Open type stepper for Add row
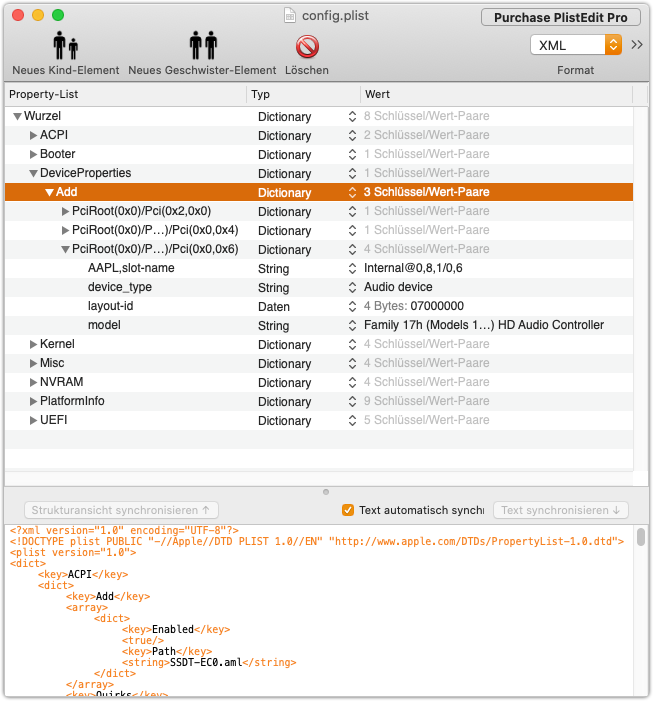 [352, 192]
